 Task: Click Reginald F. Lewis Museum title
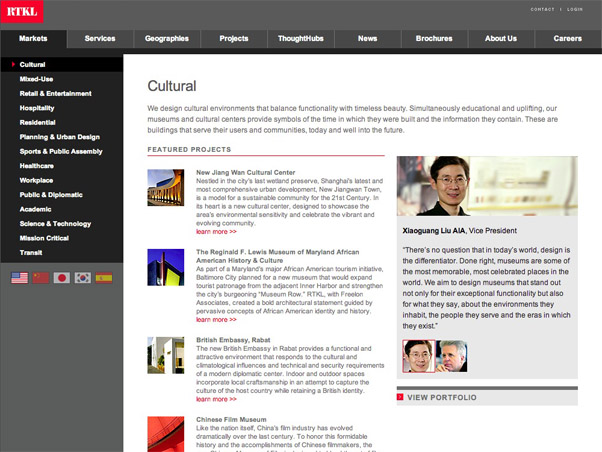278,256
